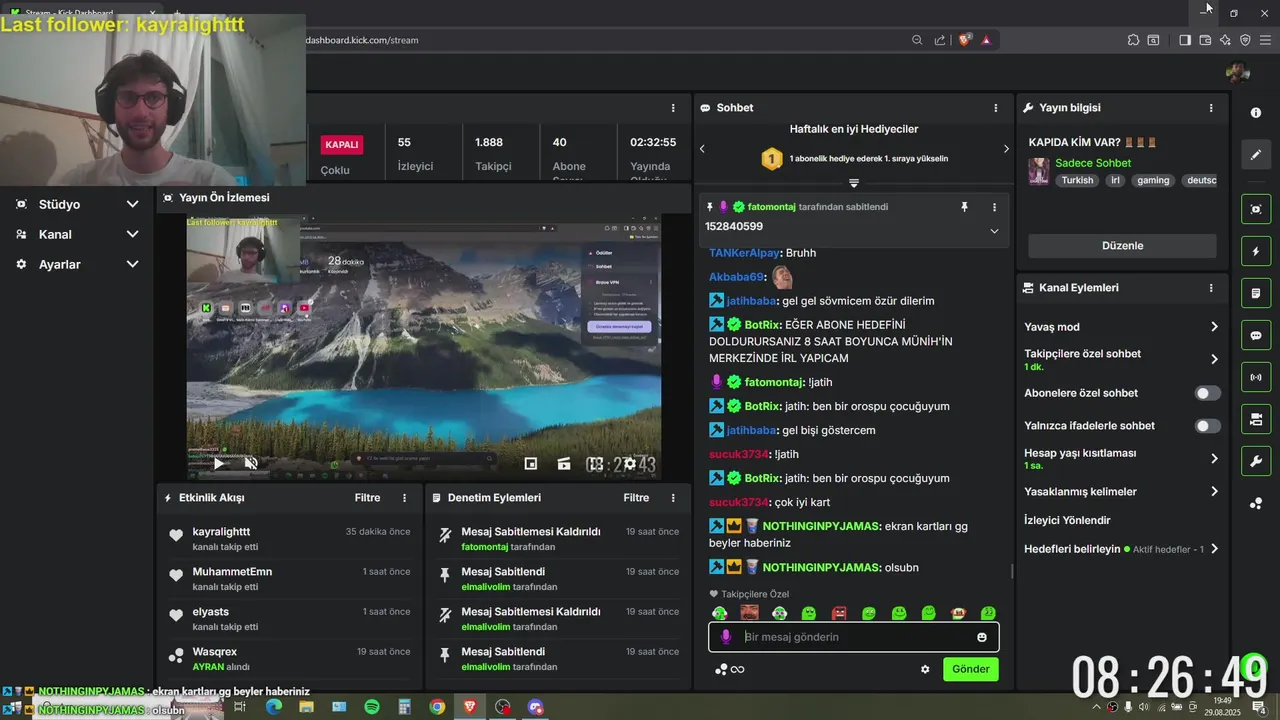Click the chat panel scrollbar
Viewport: 1280px width, 720px height.
pos(1011,571)
